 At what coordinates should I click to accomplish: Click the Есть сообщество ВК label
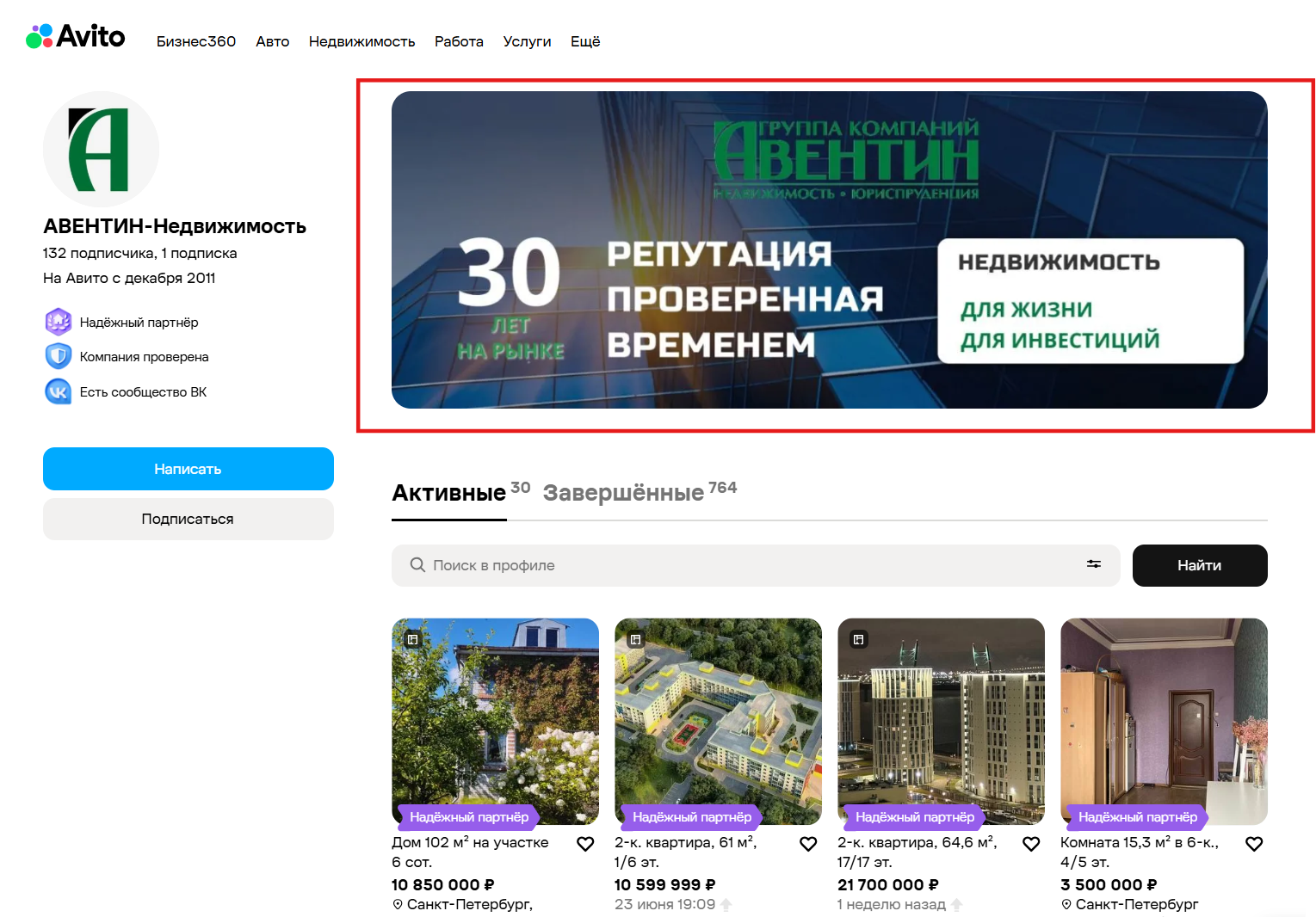[x=144, y=392]
